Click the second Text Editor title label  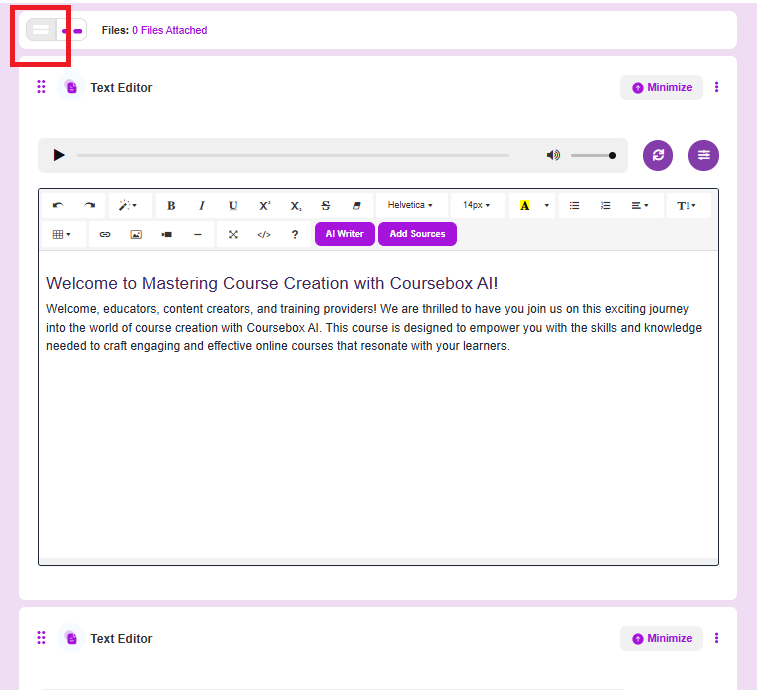(x=121, y=638)
